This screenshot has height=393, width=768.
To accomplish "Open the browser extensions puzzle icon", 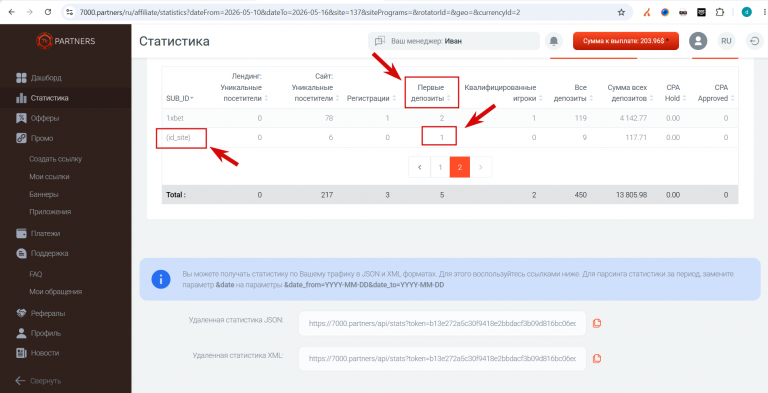I will click(720, 12).
